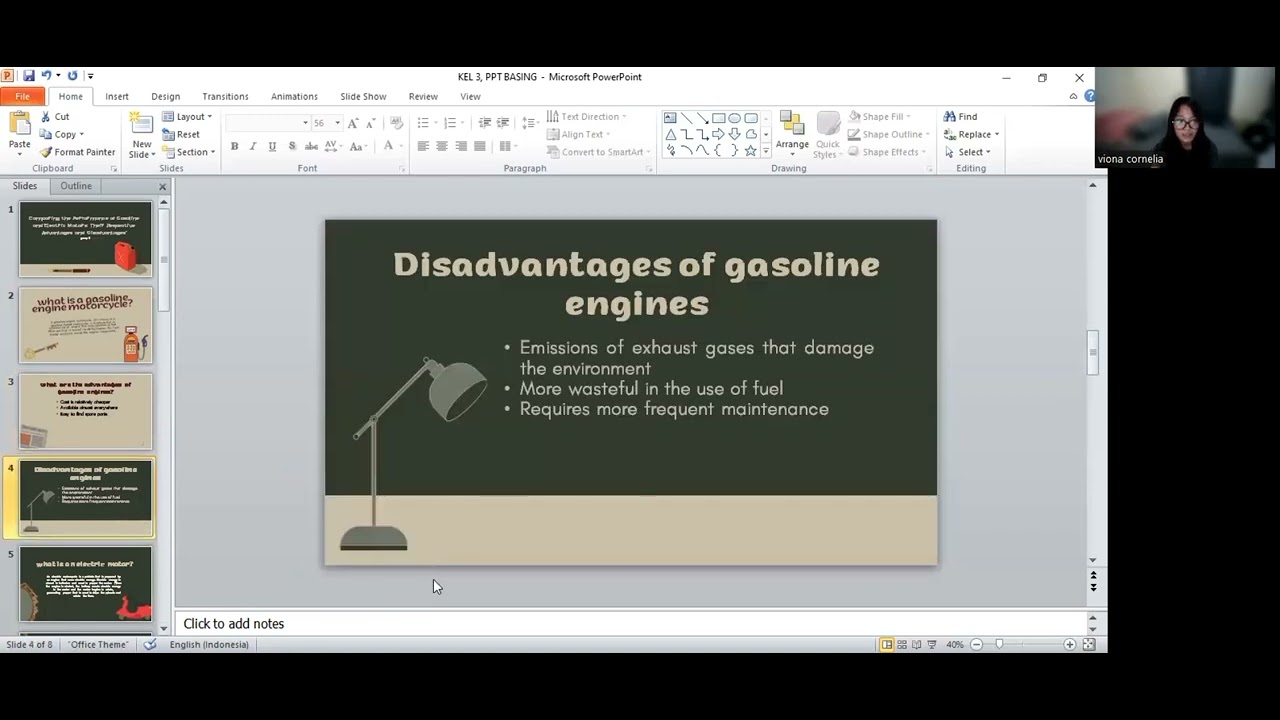Click the English (Indonesia) language indicator
Screen dimensions: 1280x720
point(209,645)
